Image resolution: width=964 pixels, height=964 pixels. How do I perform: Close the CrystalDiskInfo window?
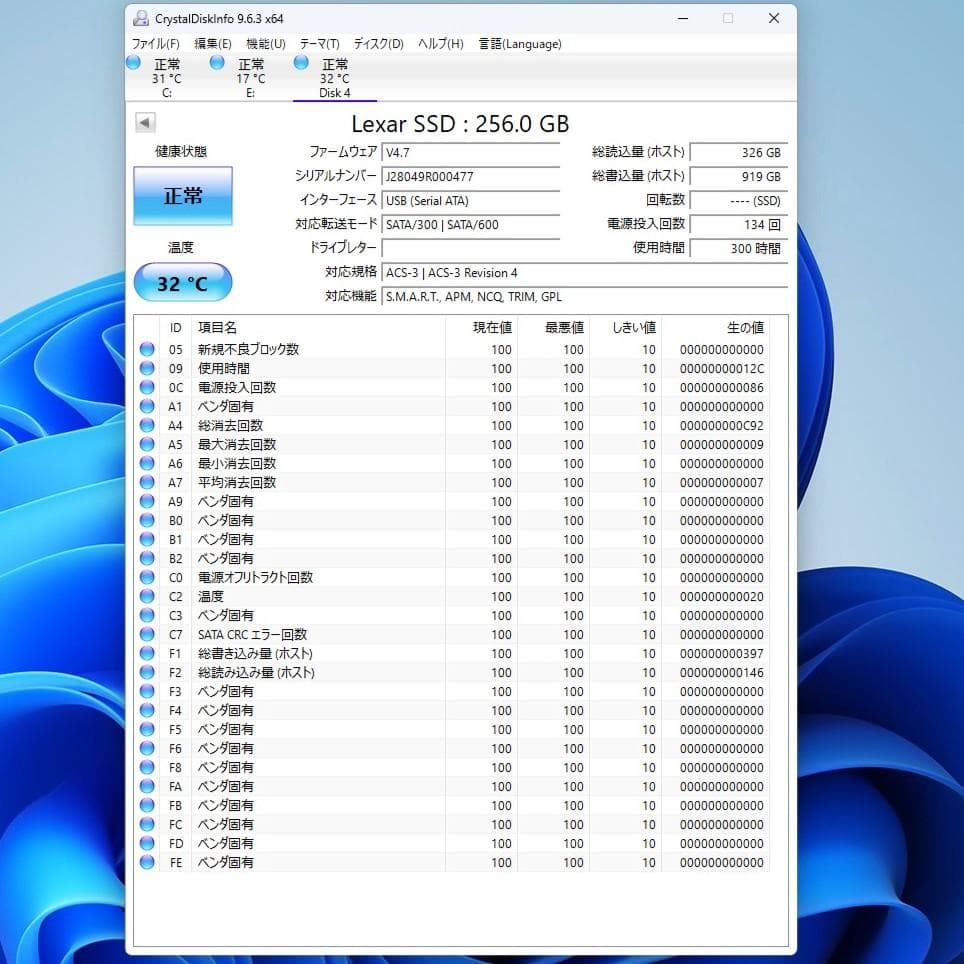click(774, 18)
